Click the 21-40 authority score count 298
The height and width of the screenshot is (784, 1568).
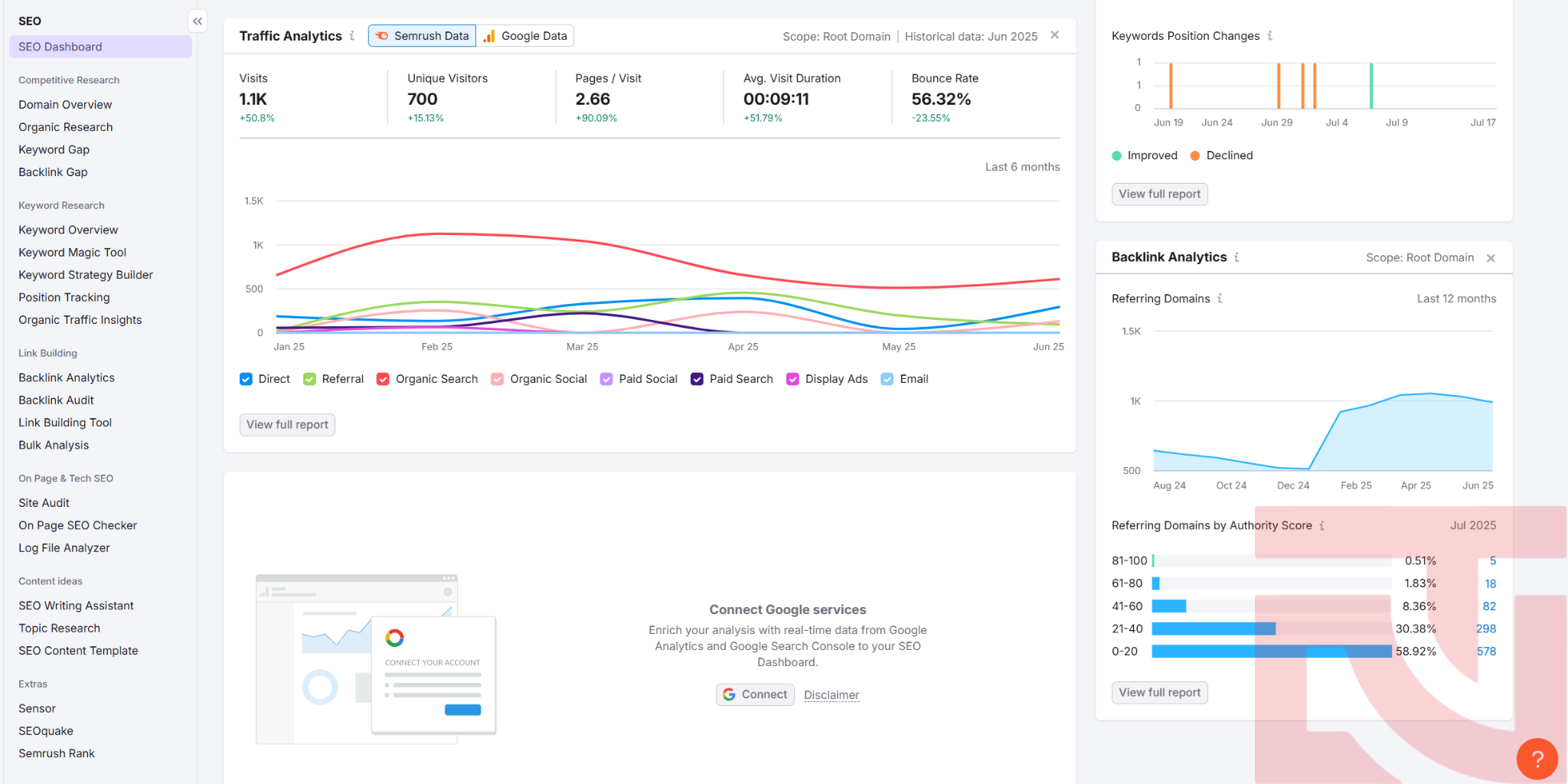(1486, 629)
